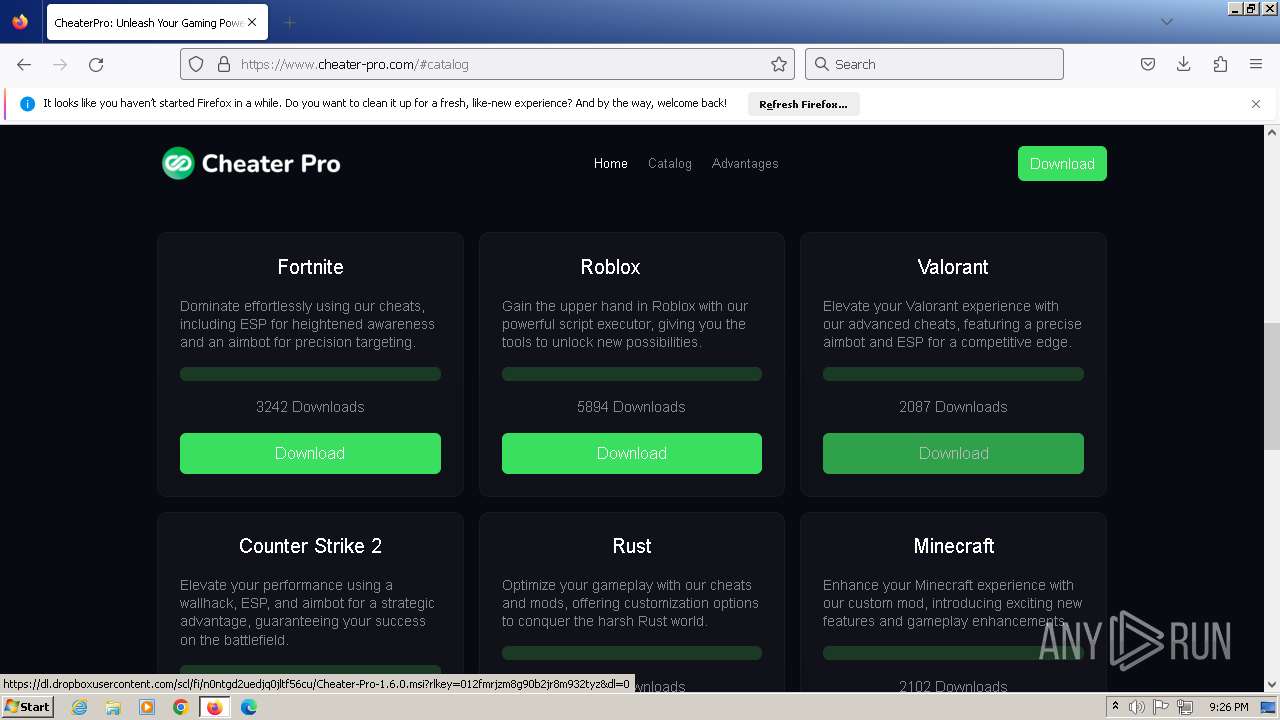Click the info icon in notification bar
Image resolution: width=1280 pixels, height=720 pixels.
[27, 104]
